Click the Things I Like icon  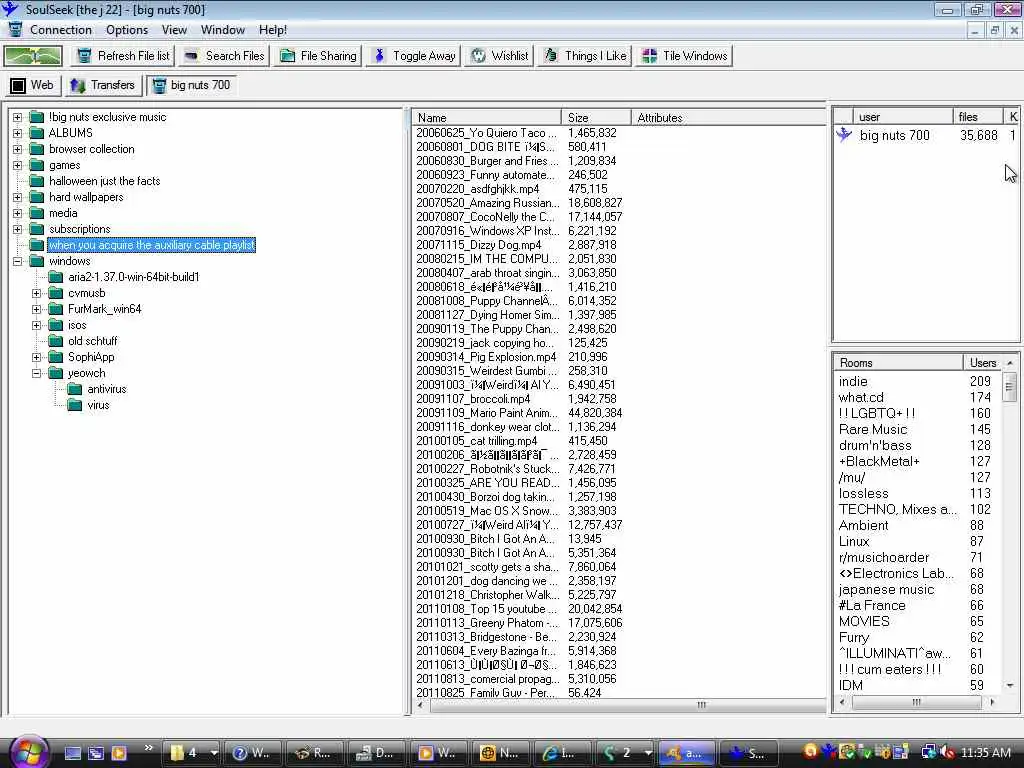click(x=551, y=56)
